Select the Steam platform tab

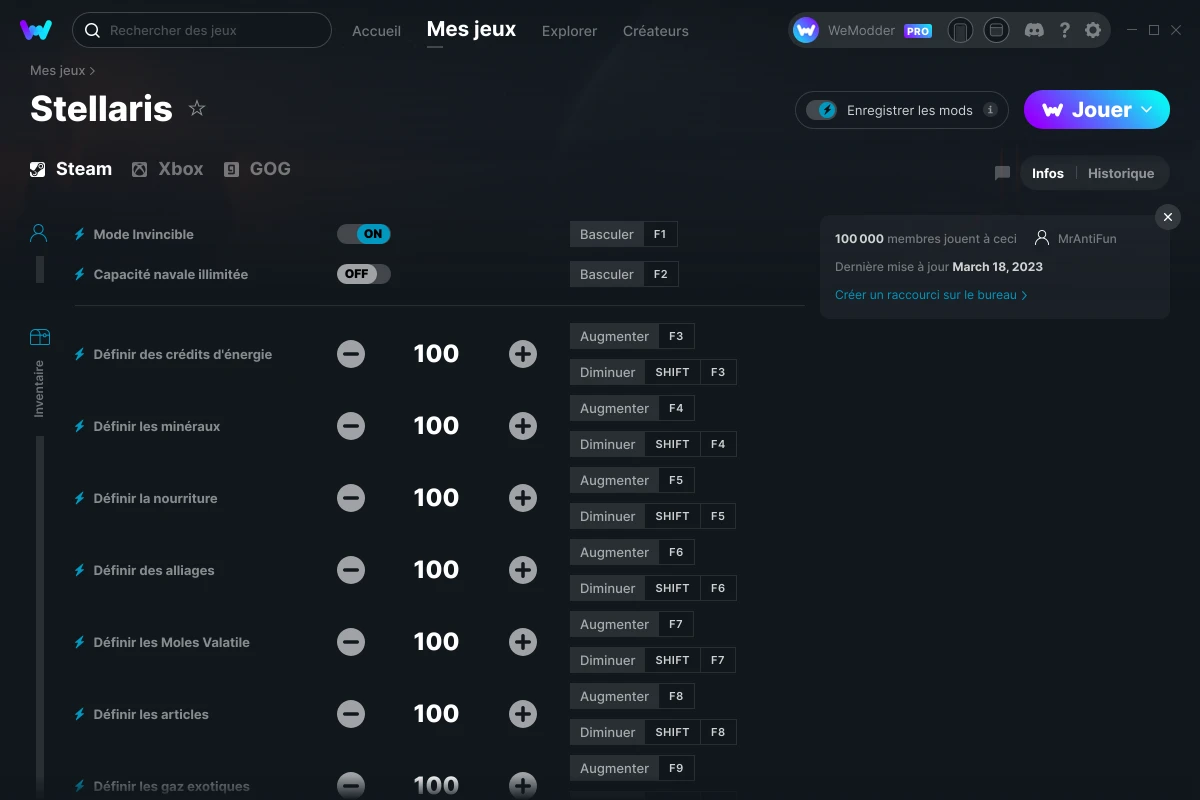click(x=71, y=169)
